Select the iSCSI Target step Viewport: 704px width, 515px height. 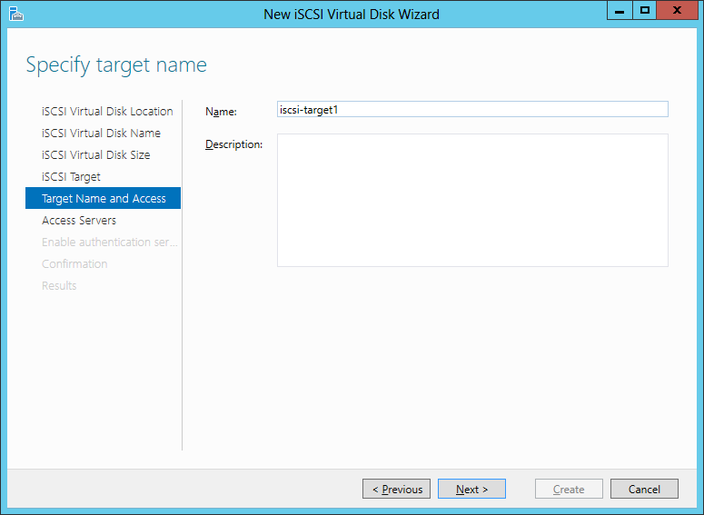tap(71, 177)
